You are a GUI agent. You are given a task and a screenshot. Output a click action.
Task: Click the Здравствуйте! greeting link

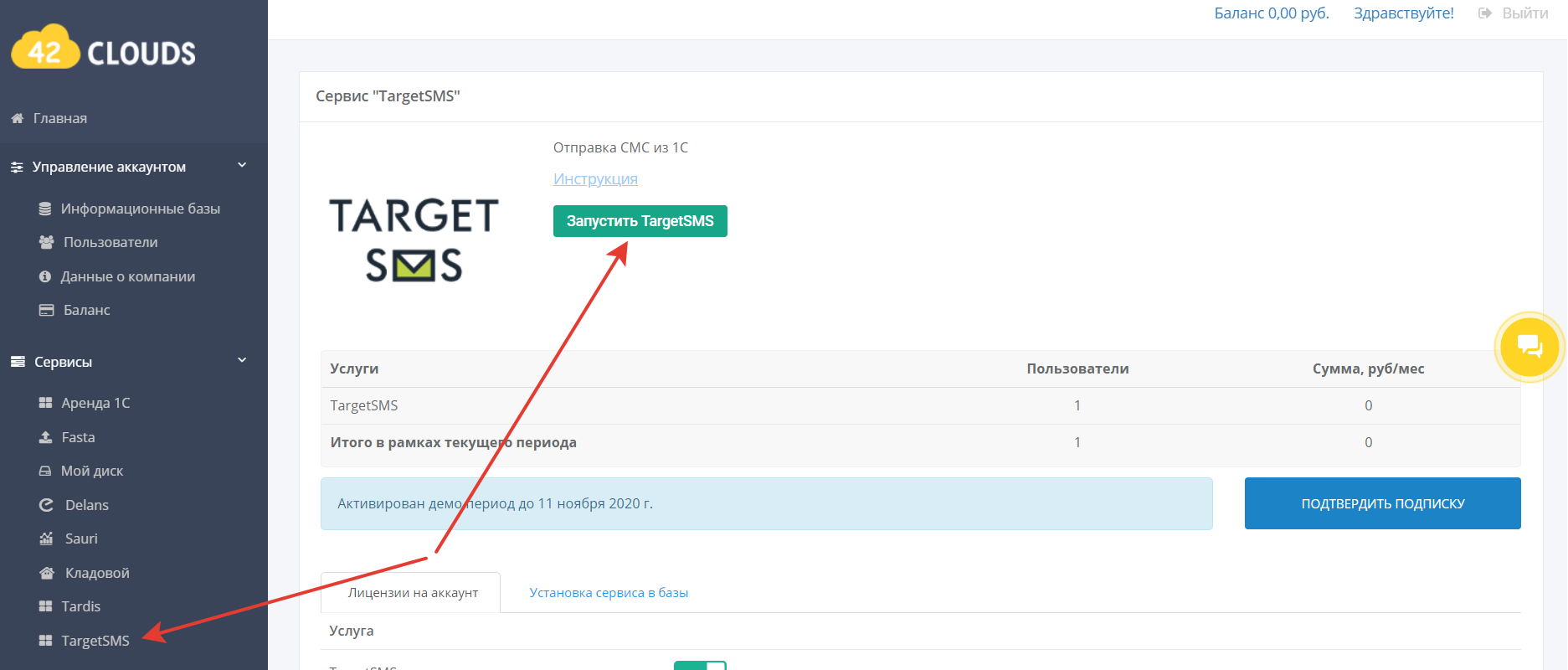(x=1404, y=13)
